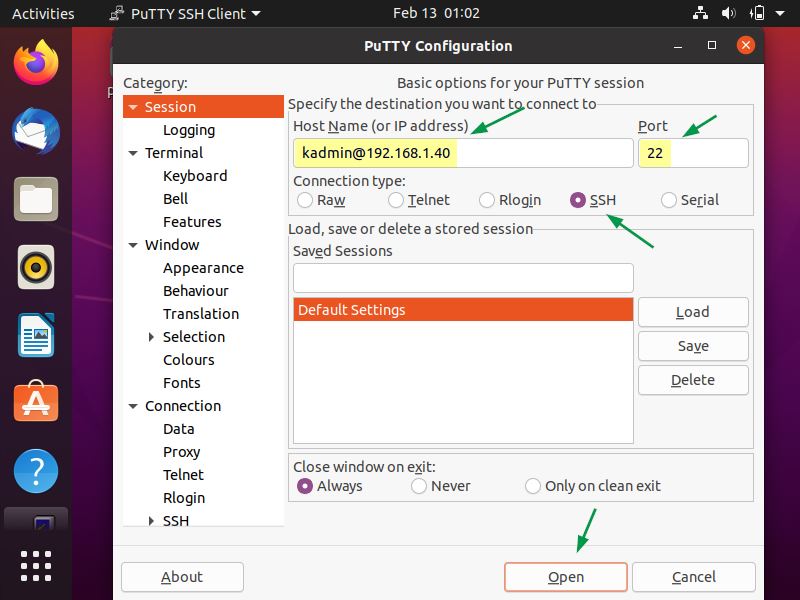Open Thunderbird mail from the dock
Screen dimensions: 800x600
point(36,131)
